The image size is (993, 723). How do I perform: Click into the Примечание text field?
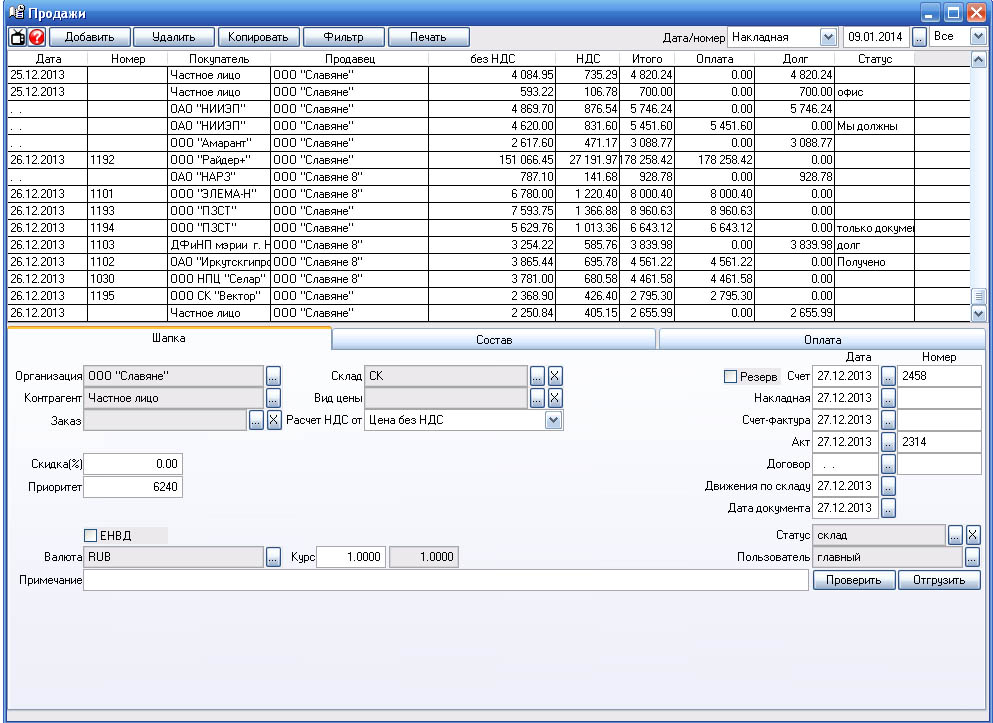pos(445,580)
